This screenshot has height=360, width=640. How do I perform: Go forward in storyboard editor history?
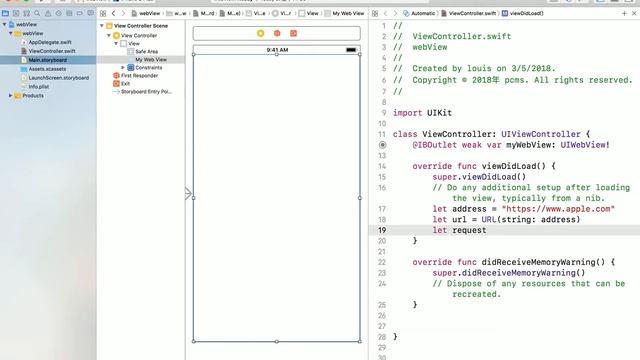tap(123, 13)
